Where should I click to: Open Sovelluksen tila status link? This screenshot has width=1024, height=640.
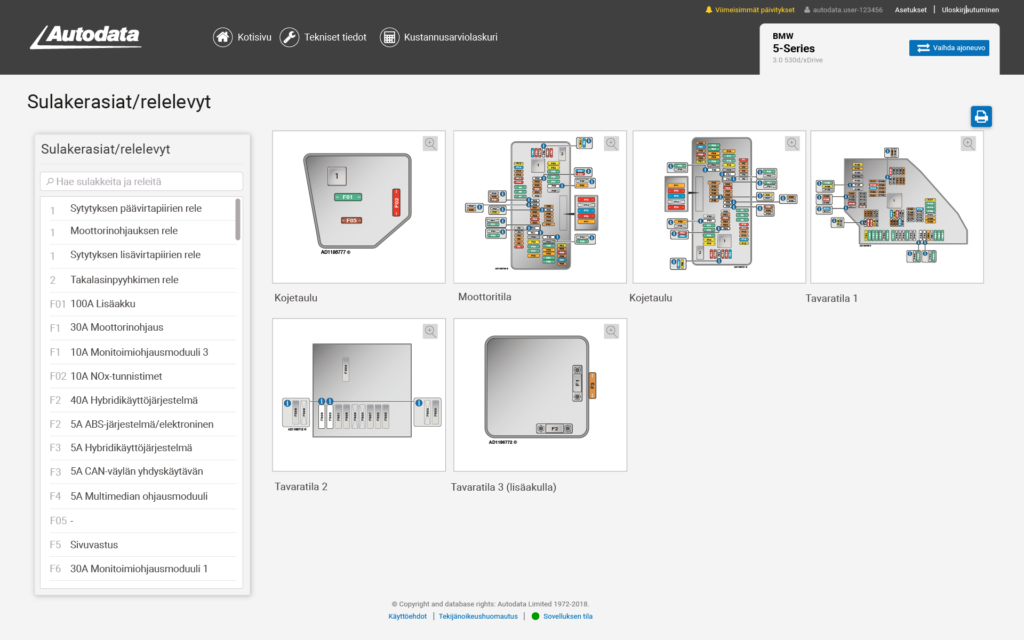point(562,616)
